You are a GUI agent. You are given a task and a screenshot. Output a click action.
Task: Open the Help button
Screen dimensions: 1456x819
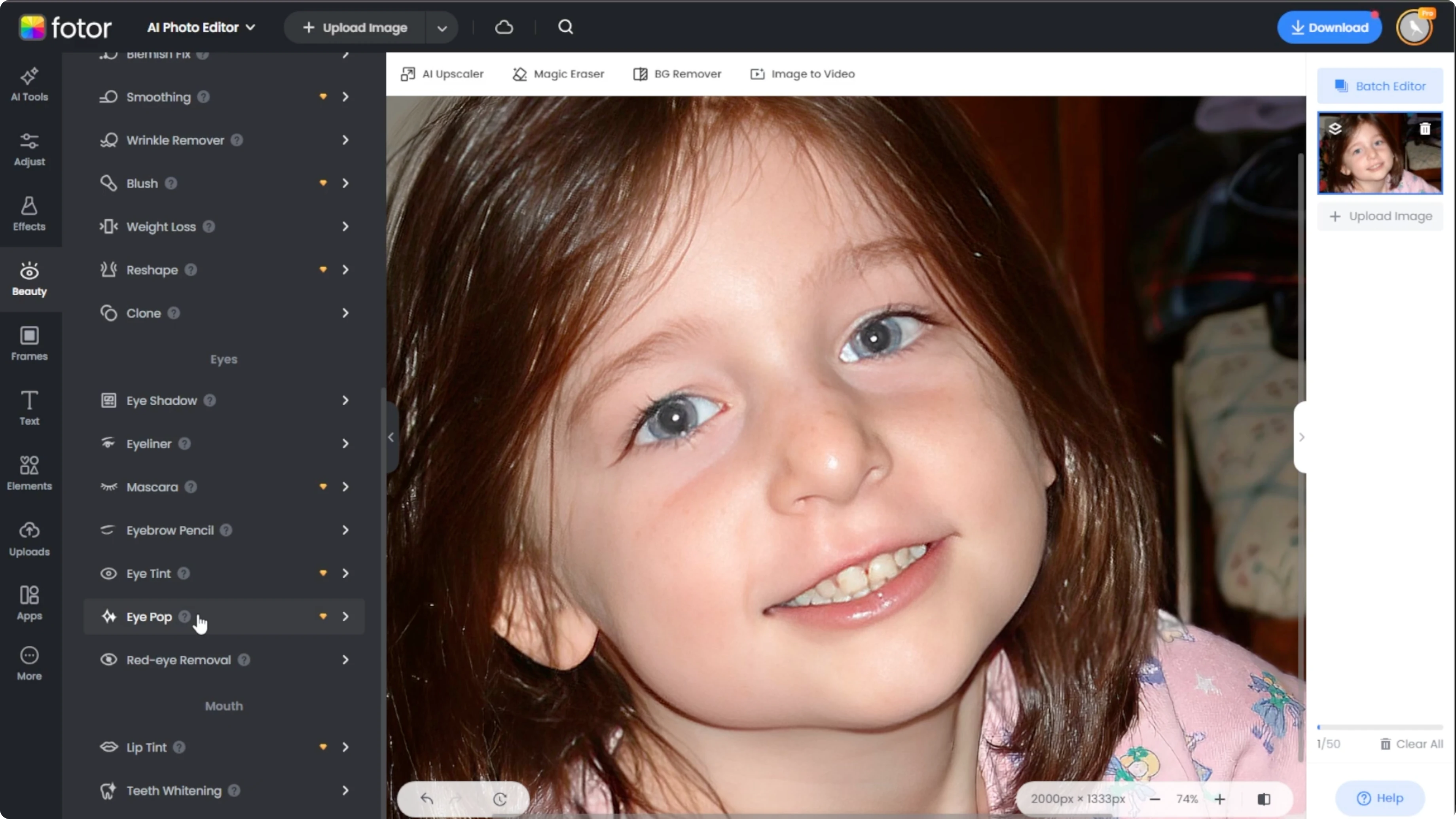[1380, 798]
